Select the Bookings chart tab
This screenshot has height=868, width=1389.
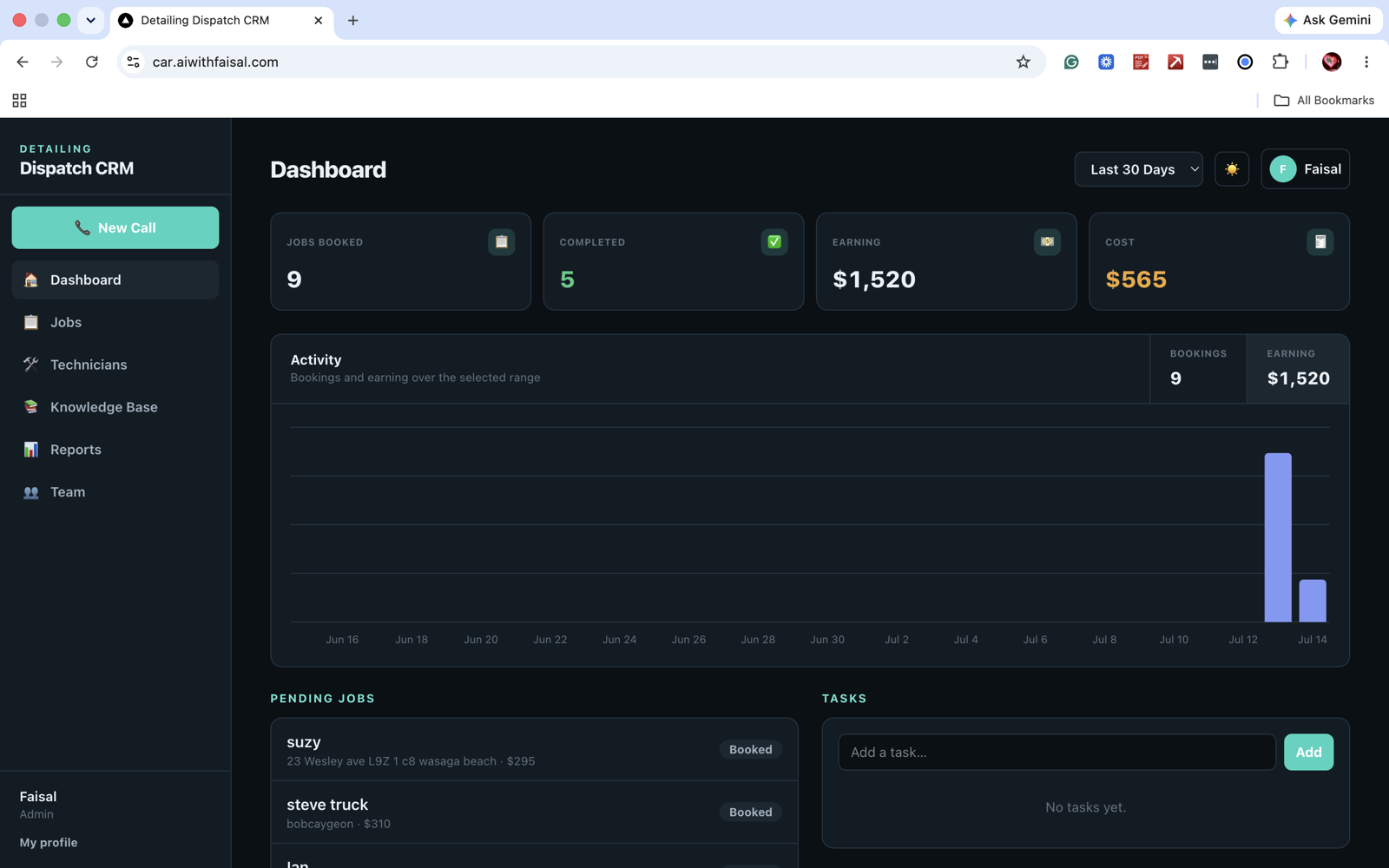point(1198,369)
